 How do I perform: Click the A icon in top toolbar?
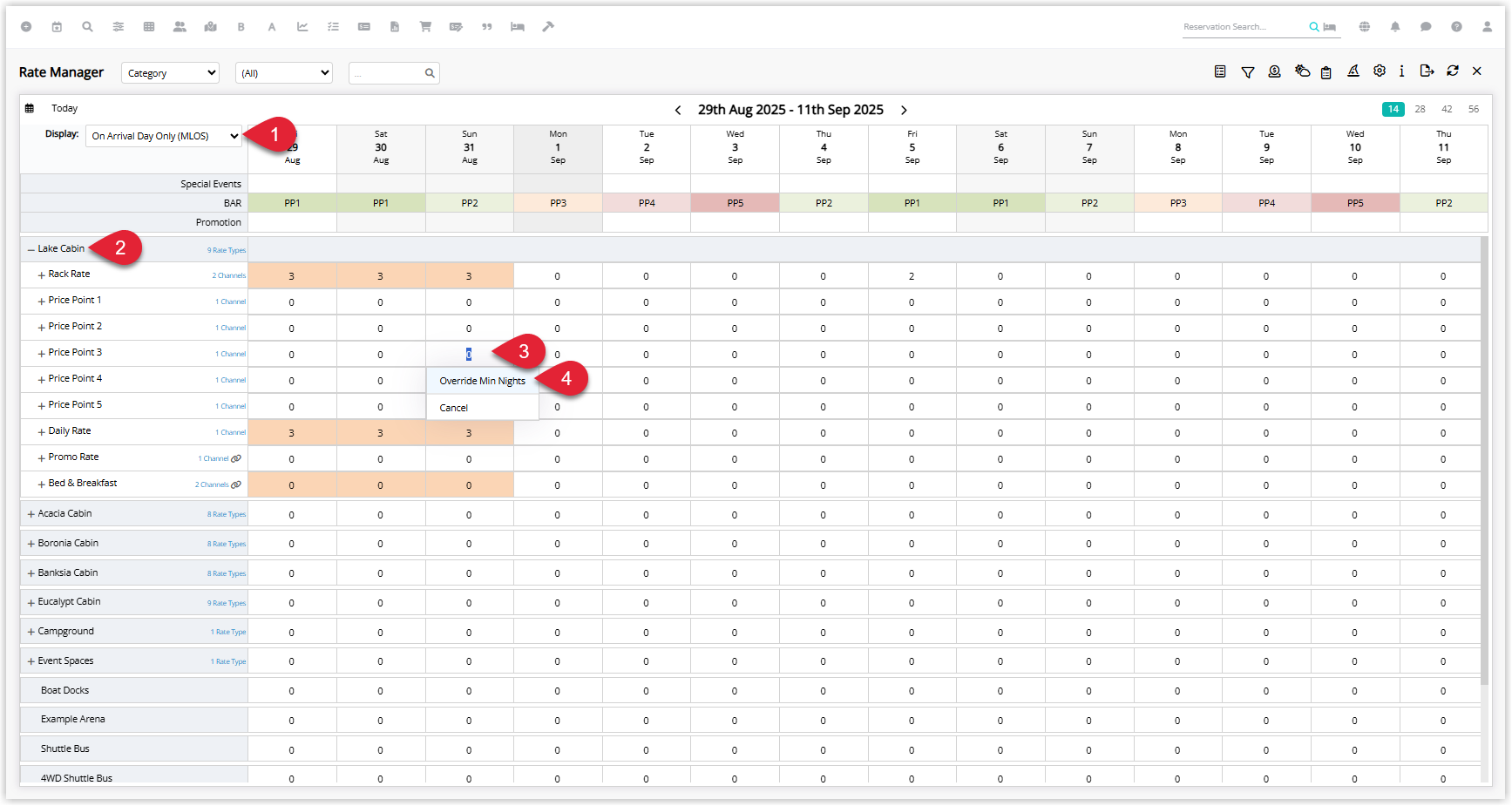tap(272, 27)
